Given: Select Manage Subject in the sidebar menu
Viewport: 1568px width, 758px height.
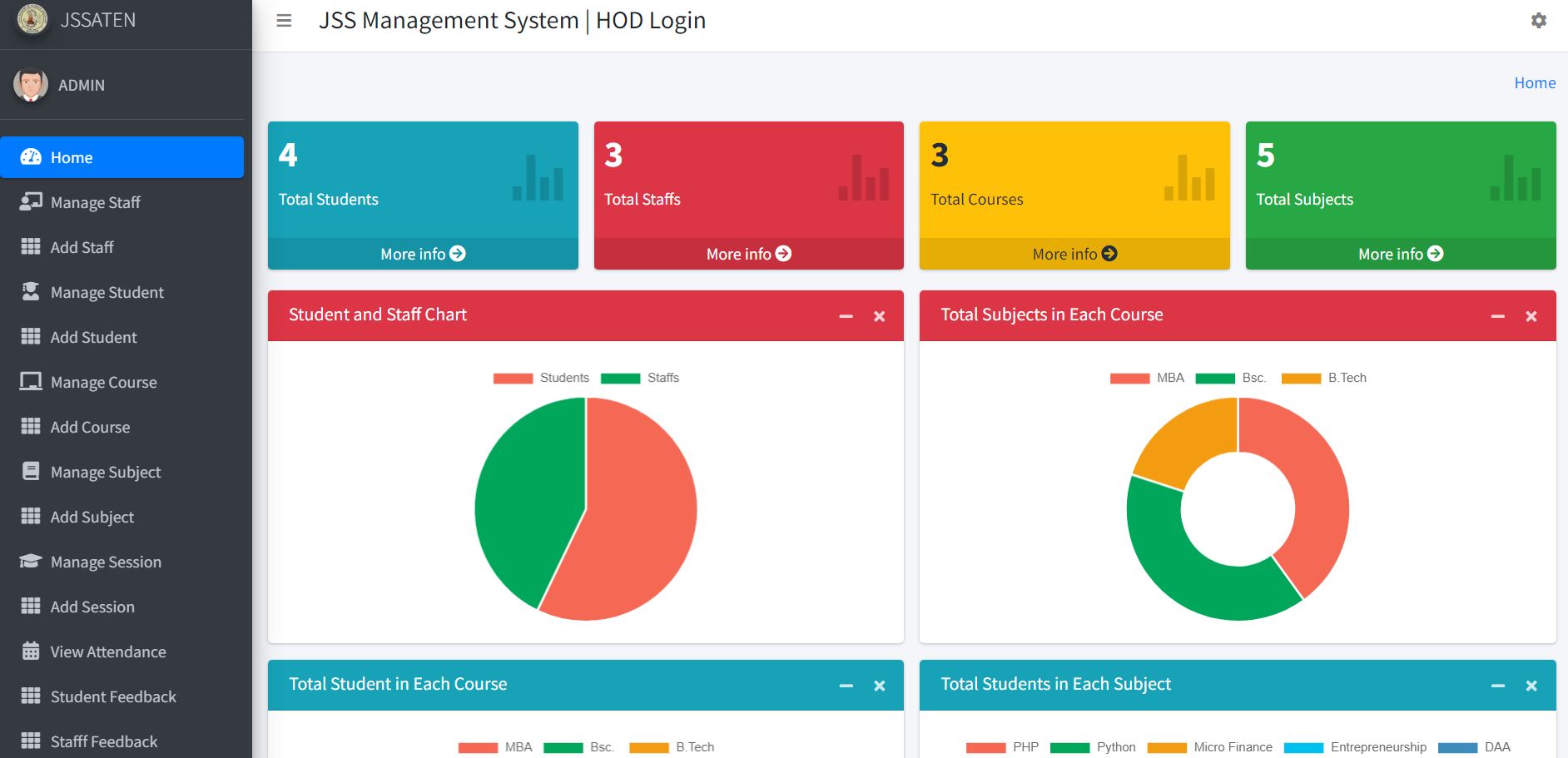Looking at the screenshot, I should (105, 472).
